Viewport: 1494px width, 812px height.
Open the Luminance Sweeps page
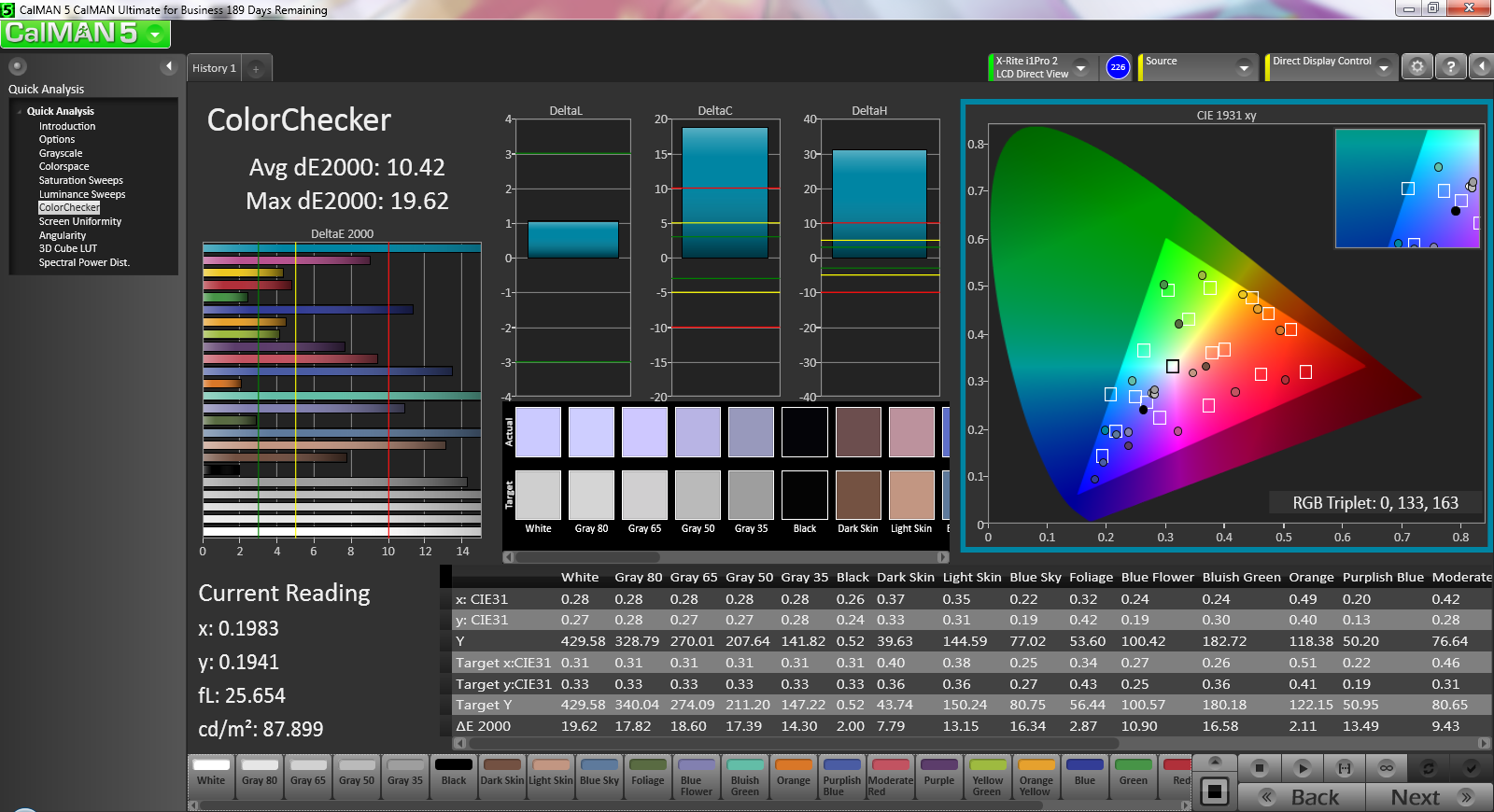pos(82,194)
